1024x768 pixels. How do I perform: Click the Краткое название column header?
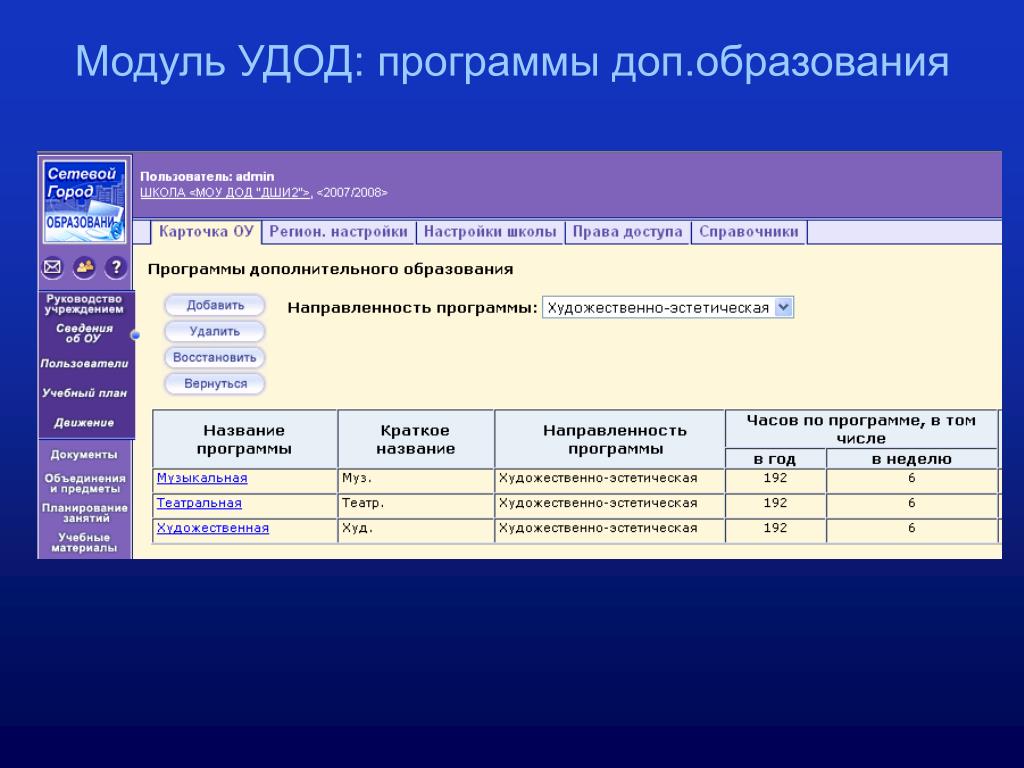[415, 439]
